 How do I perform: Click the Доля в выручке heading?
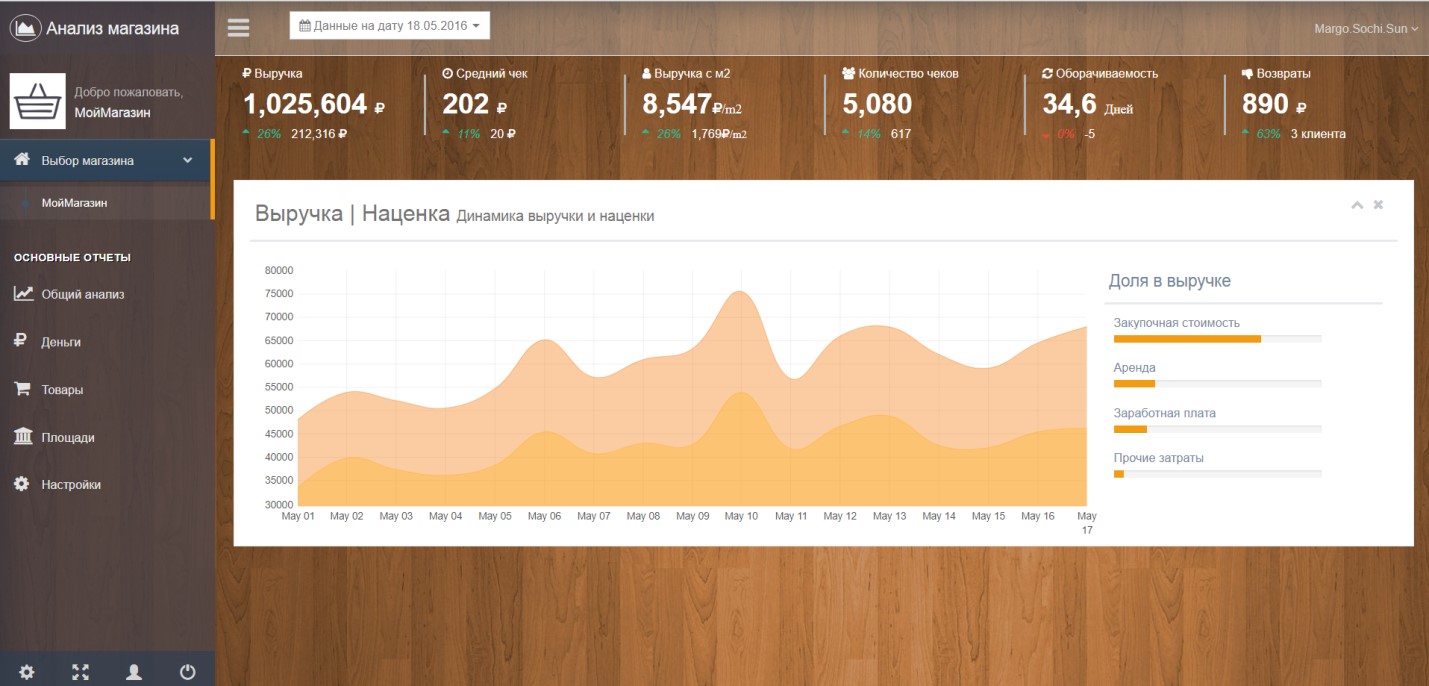pyautogui.click(x=1170, y=281)
